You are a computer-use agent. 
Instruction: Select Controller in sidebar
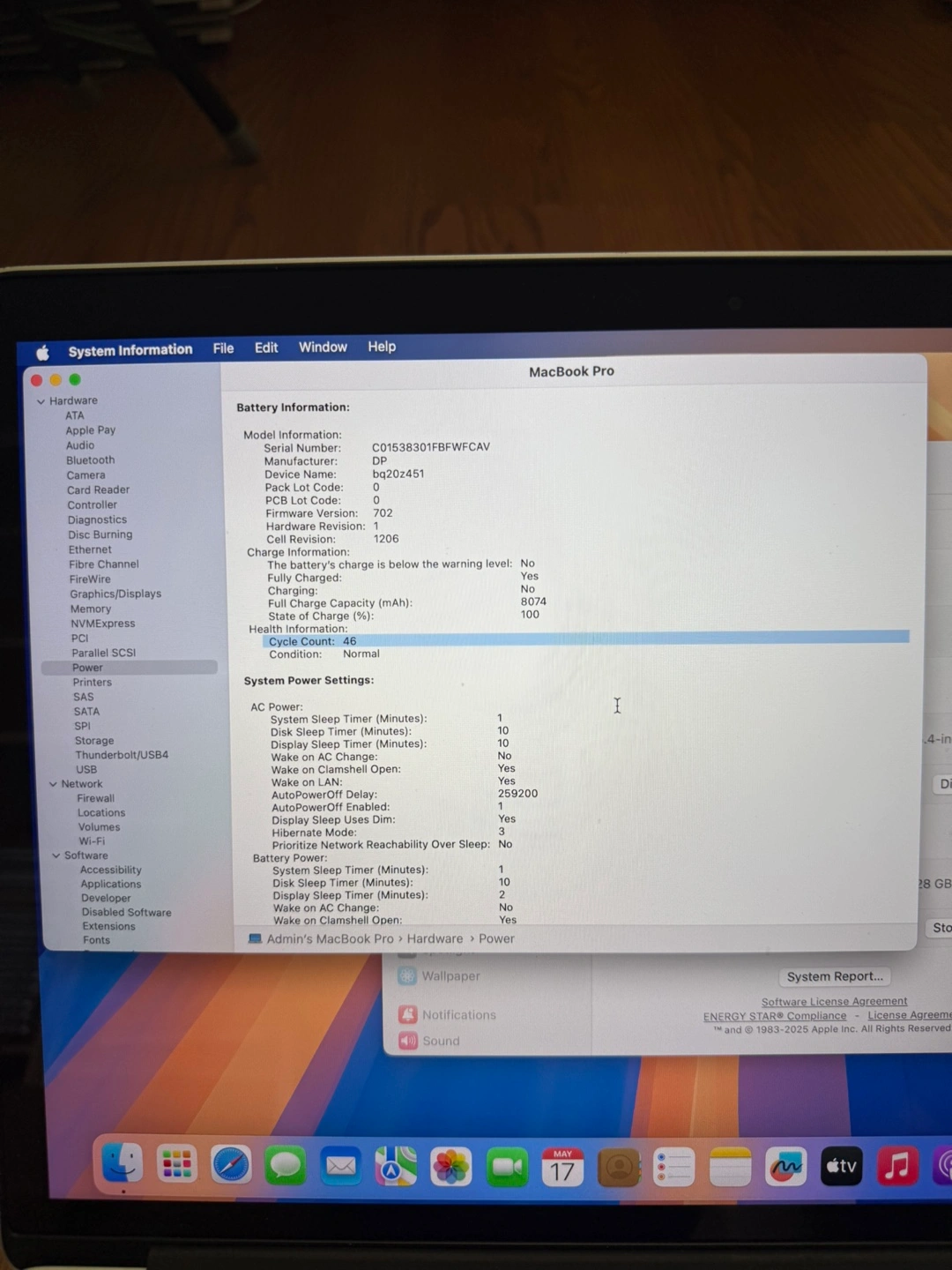[x=92, y=505]
